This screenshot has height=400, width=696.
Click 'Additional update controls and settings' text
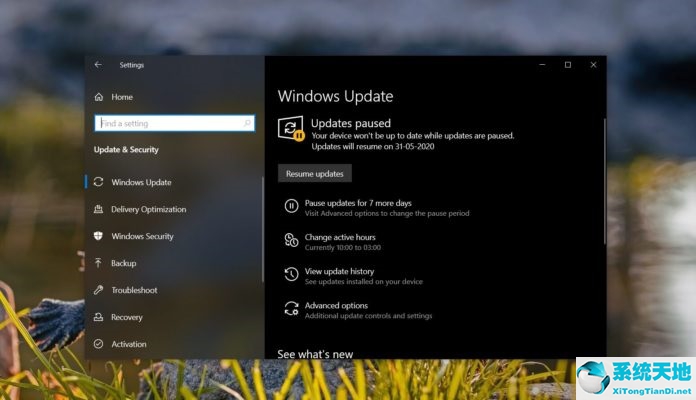coord(368,316)
